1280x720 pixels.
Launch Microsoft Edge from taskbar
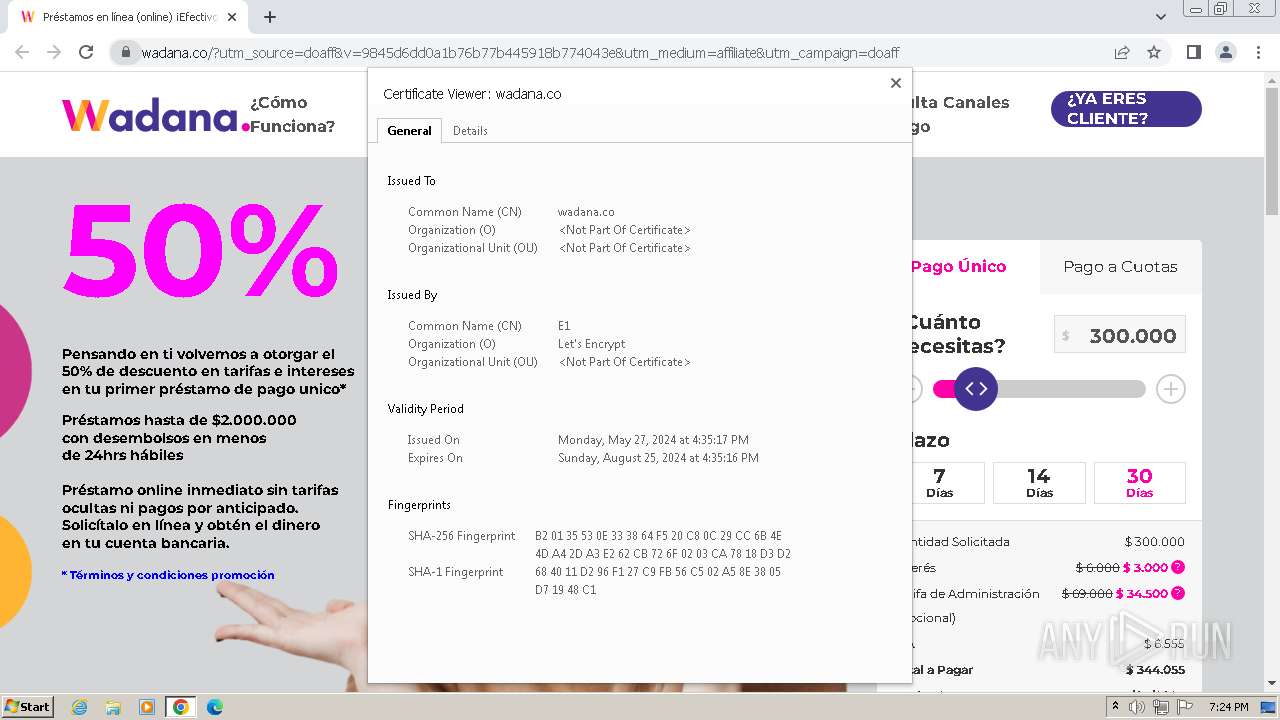click(x=214, y=707)
